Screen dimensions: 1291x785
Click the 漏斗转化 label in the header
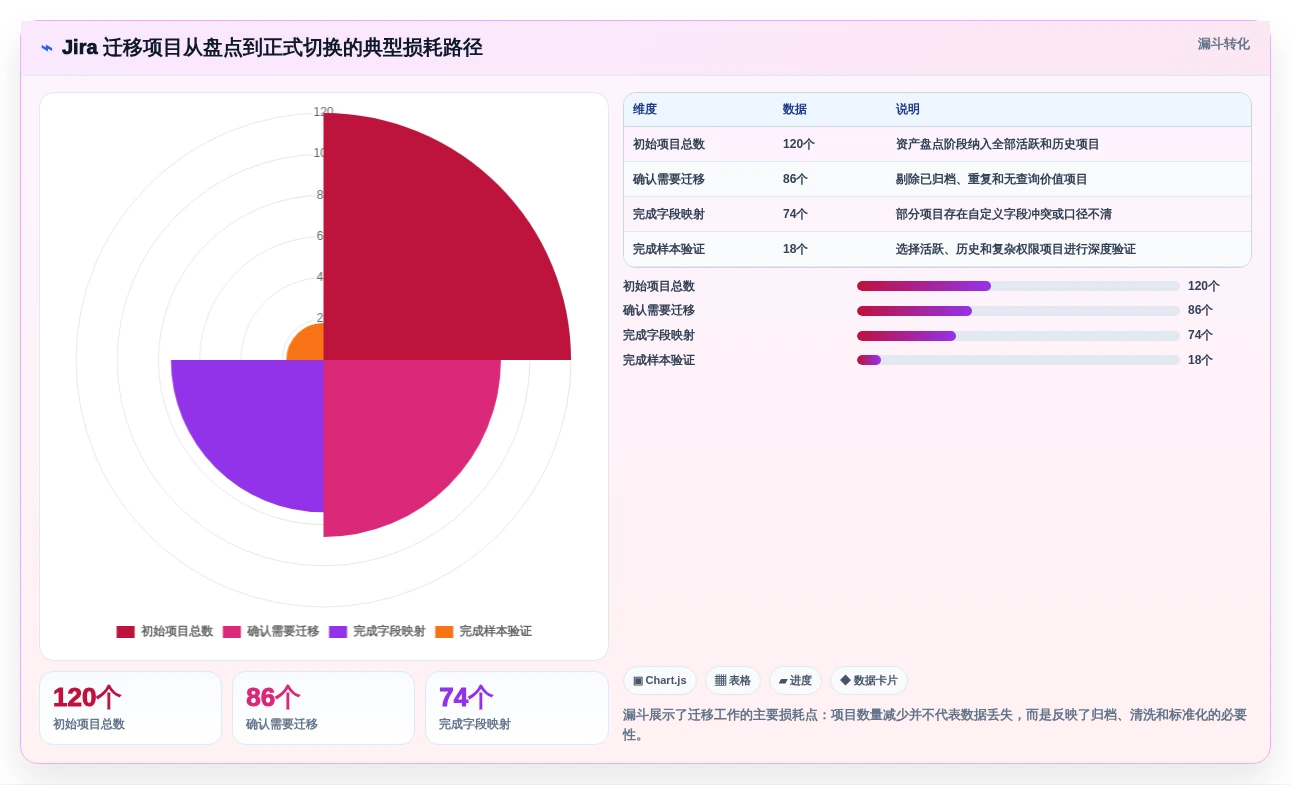(x=1223, y=44)
